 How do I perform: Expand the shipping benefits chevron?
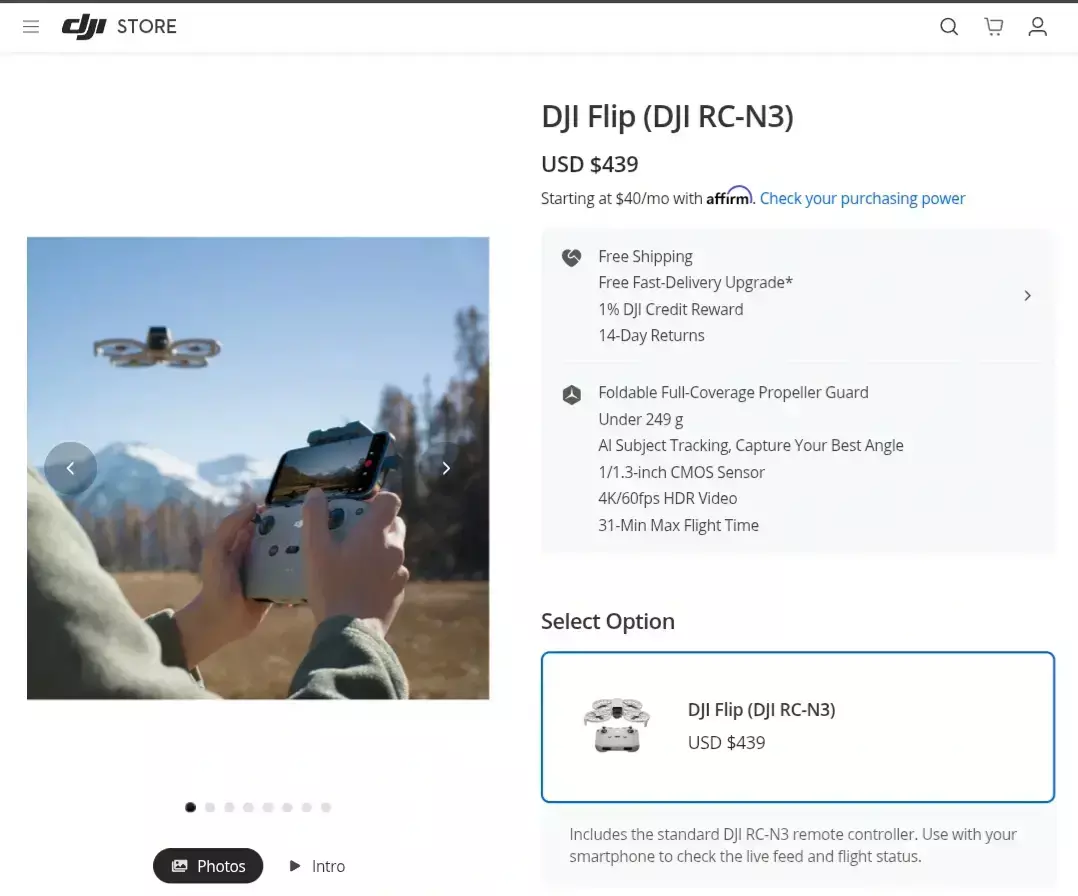[x=1027, y=296]
